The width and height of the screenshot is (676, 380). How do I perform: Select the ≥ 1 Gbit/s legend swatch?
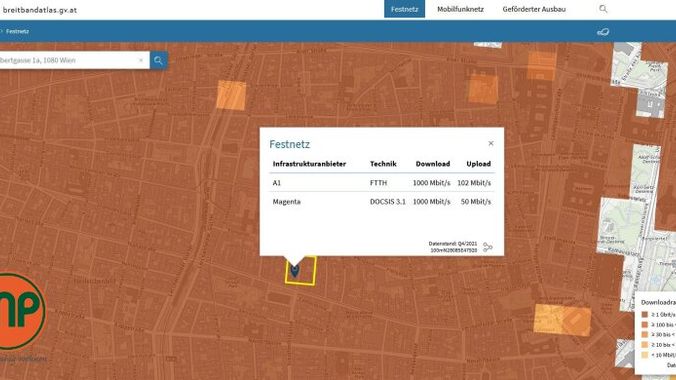645,315
